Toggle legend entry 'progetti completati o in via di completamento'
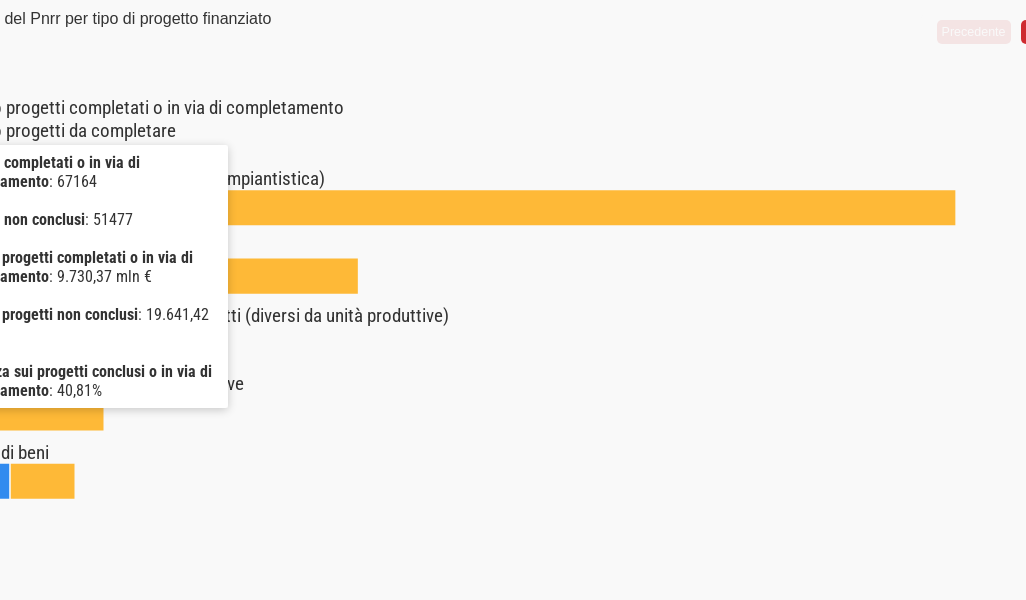Viewport: 1026px width, 600px height. [x=174, y=108]
